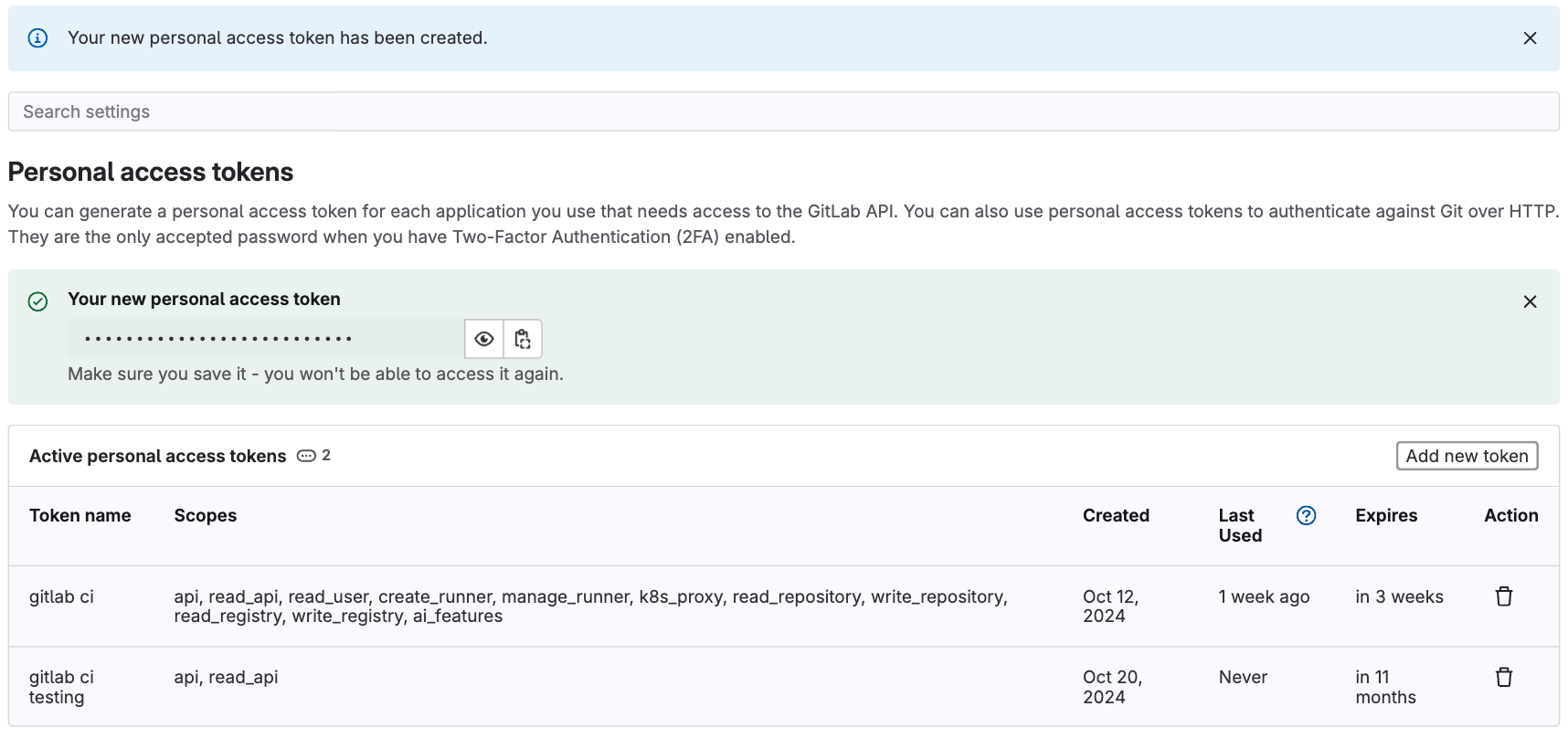
Task: Click the 'Personal access tokens' page heading
Action: tap(151, 172)
